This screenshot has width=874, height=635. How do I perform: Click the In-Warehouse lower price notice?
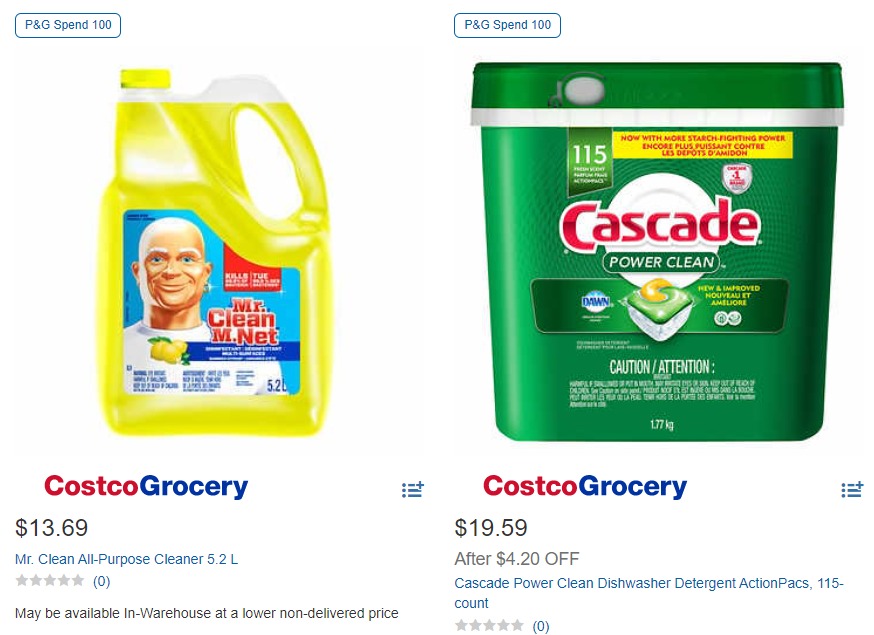[207, 613]
